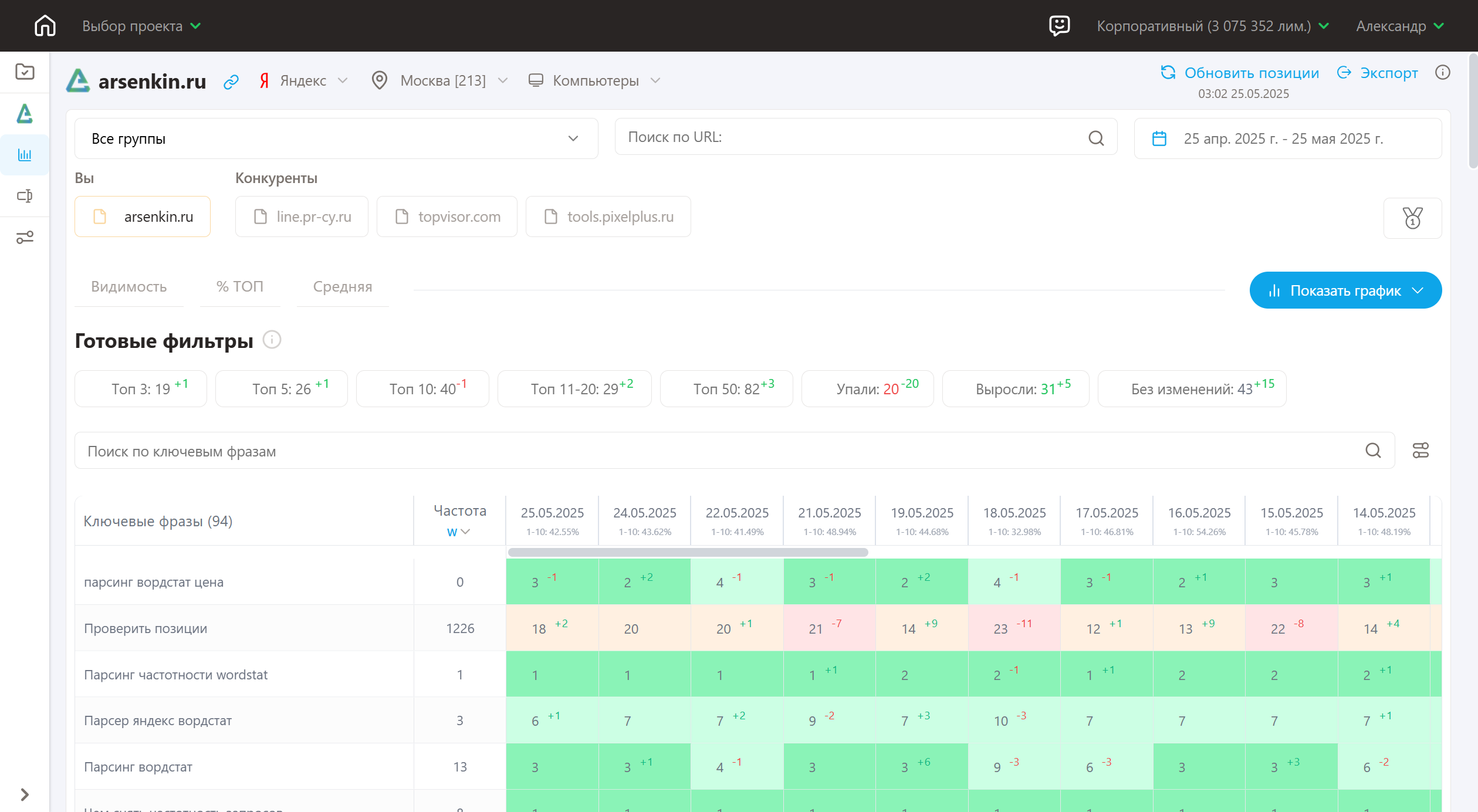Open the sidebar sliders settings icon

(25, 237)
